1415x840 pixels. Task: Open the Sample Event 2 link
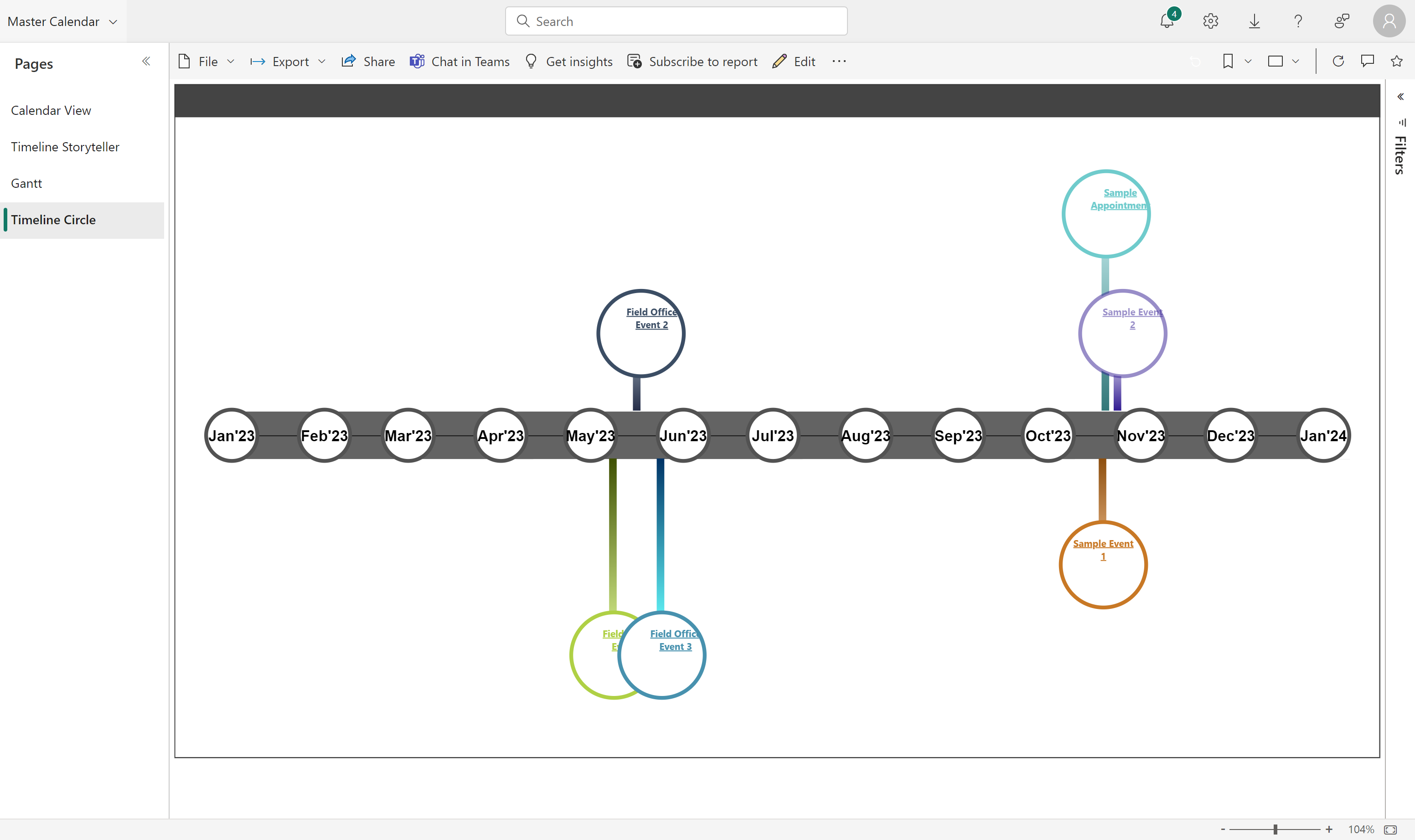(x=1132, y=318)
